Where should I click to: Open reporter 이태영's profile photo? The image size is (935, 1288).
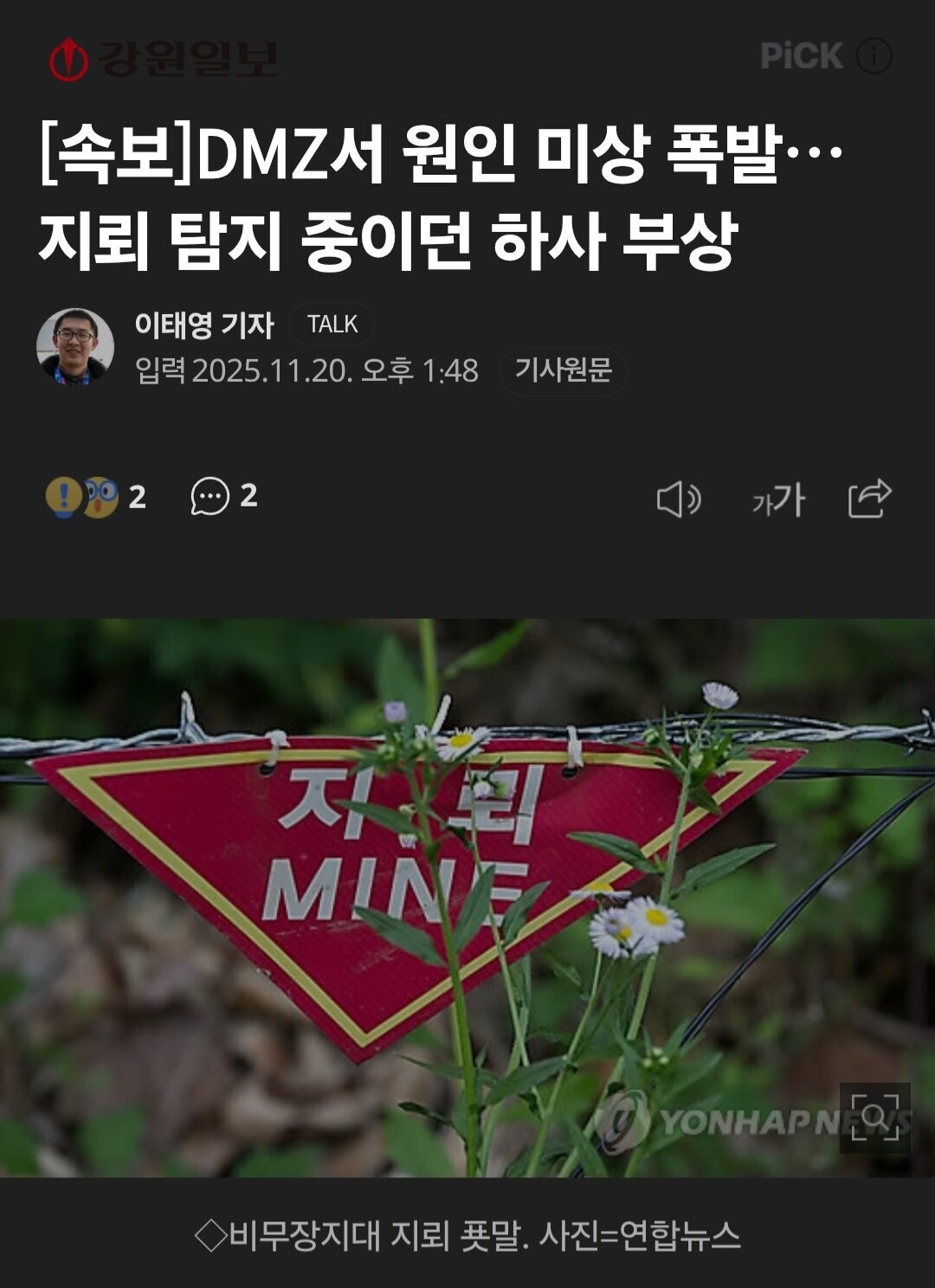pyautogui.click(x=75, y=346)
